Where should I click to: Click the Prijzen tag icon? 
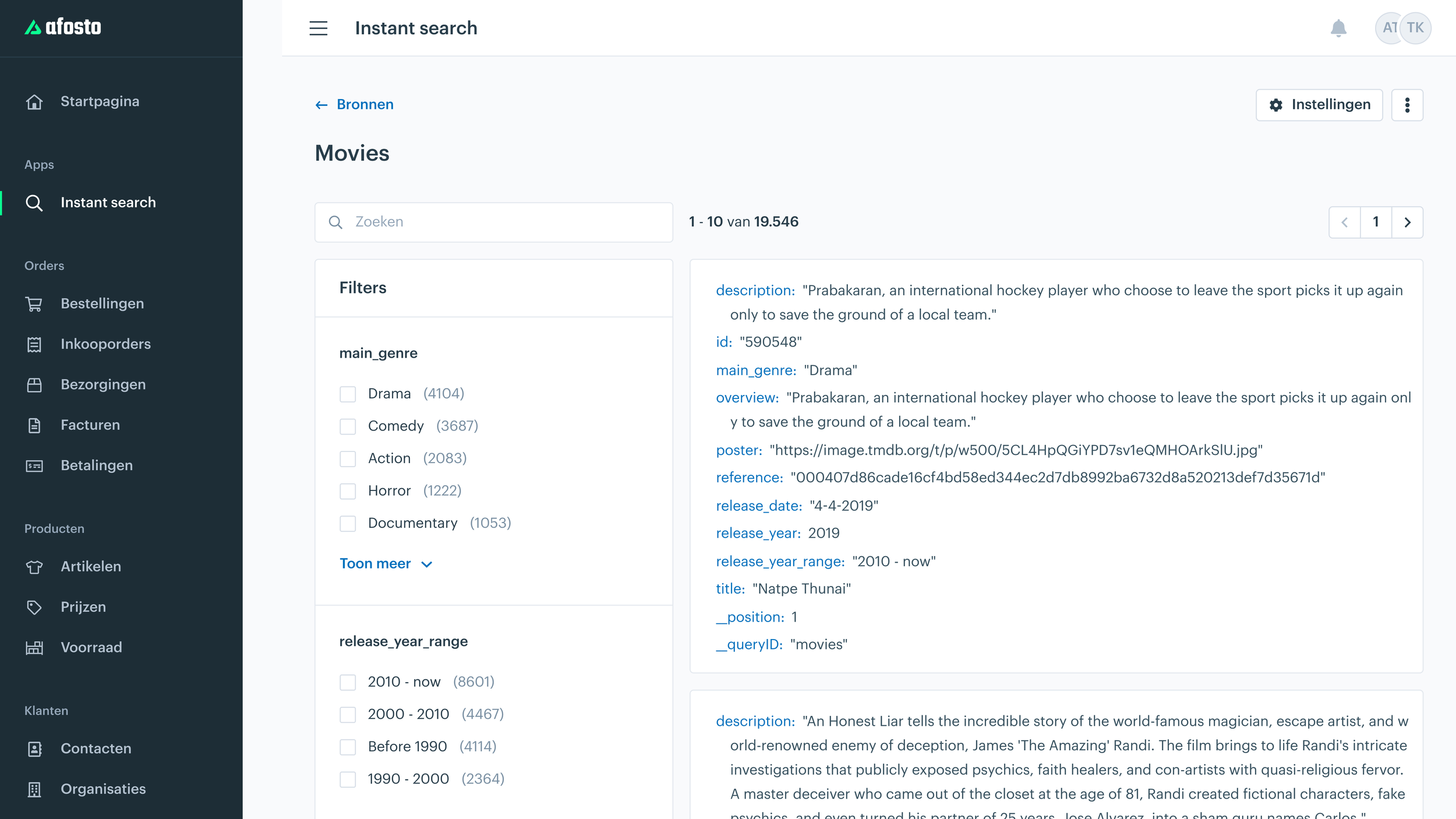point(34,607)
